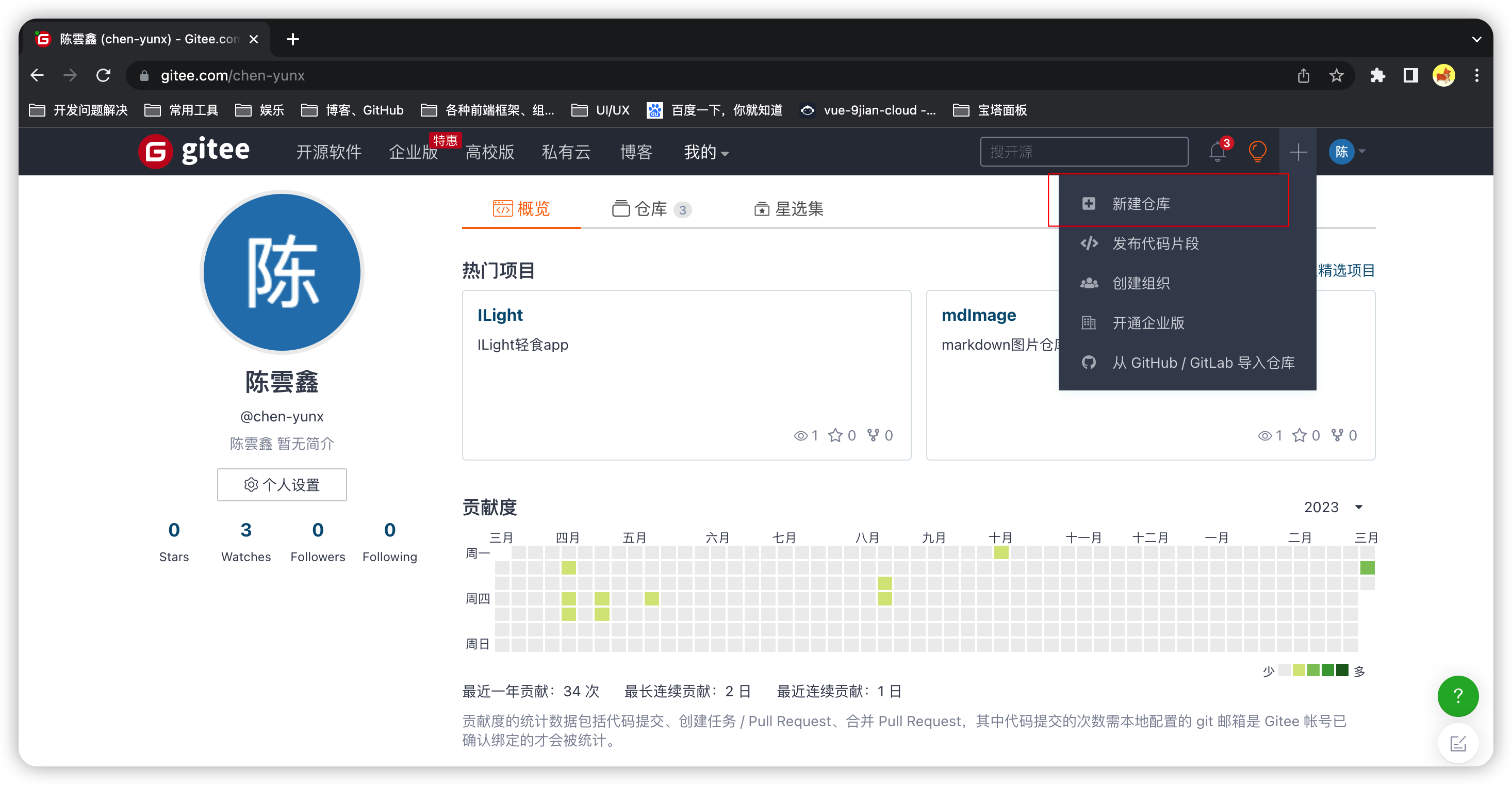Screen dimensions: 1512x785
Task: Toggle the 星选集 (Star Collection) tab
Action: coord(789,208)
